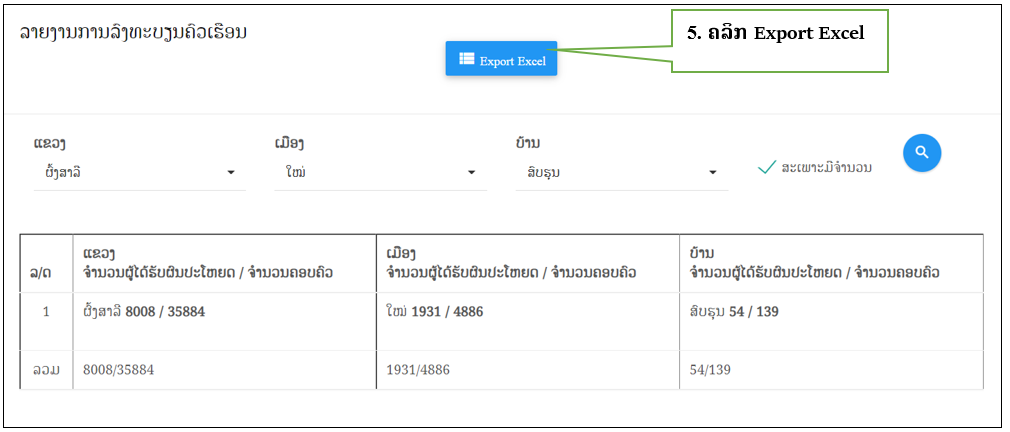Open the ບ້ານ dropdown showing ສິບຮຸນ
This screenshot has height=432, width=1010.
620,172
